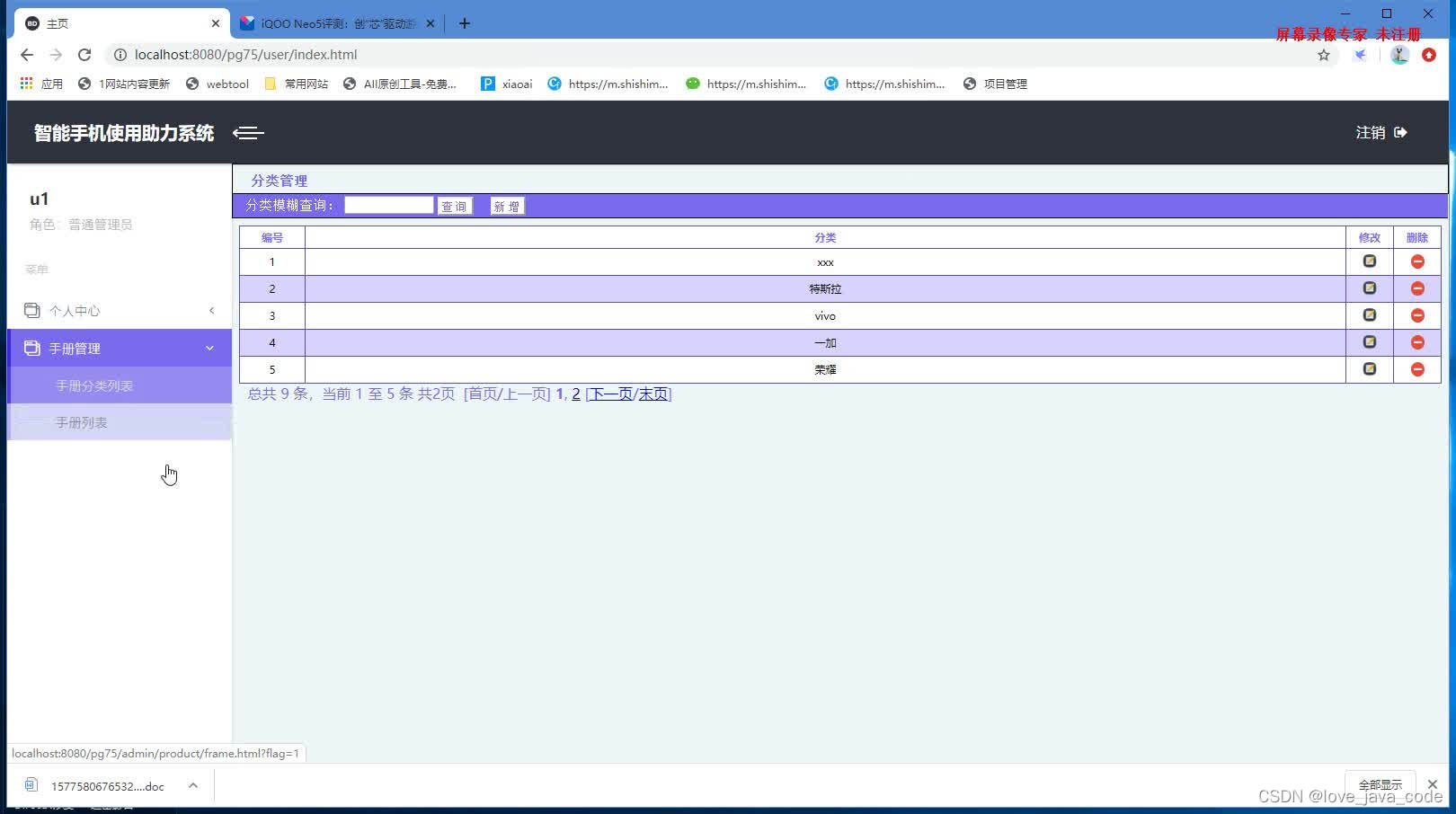Click the 下一页 next page link
1456x814 pixels.
coord(611,394)
